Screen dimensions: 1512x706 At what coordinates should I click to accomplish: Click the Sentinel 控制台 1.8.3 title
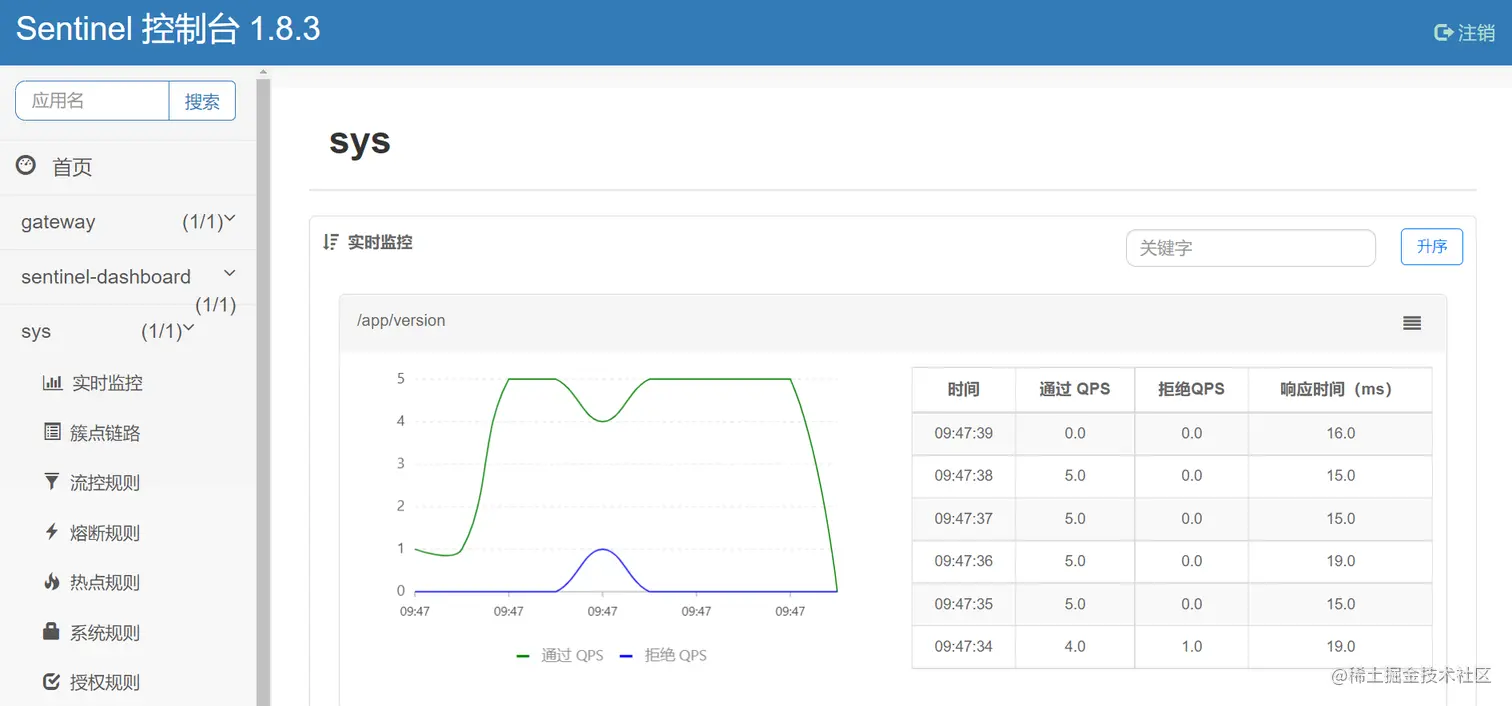(168, 29)
